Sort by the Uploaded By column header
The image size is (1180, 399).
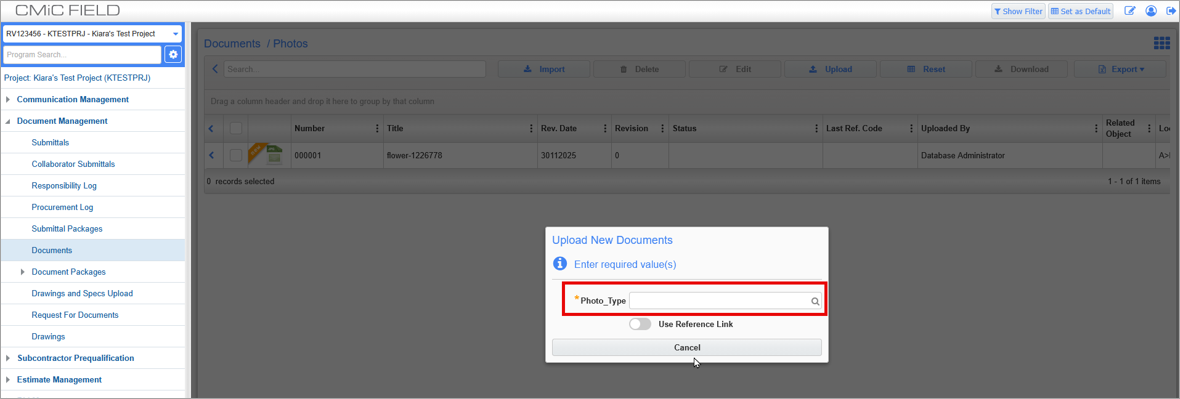[945, 129]
